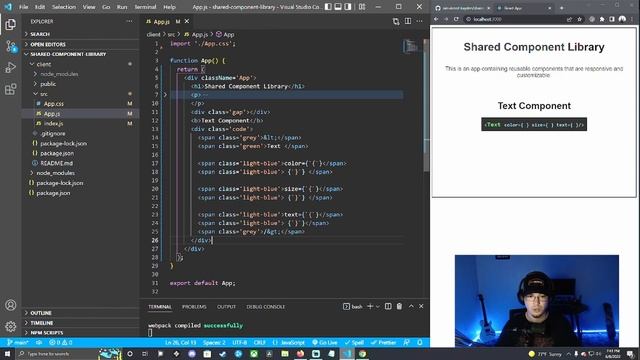Close the App.js editor tab

click(x=187, y=21)
